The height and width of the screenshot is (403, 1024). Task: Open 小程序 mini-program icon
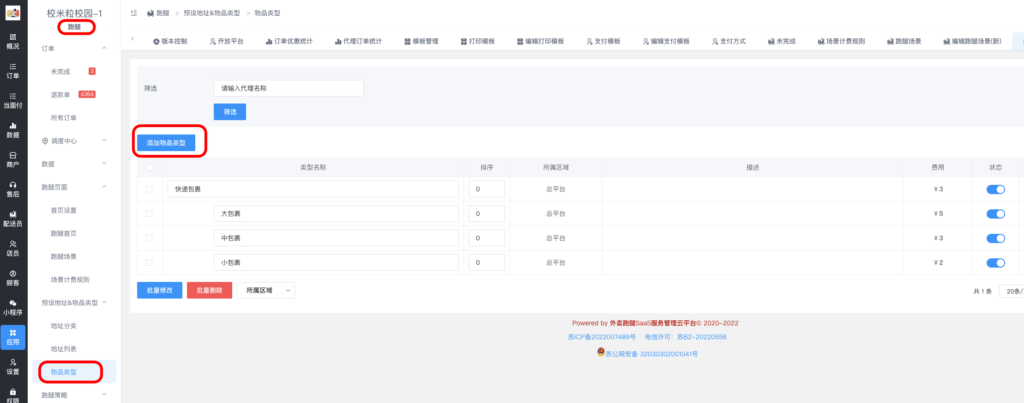(x=13, y=306)
